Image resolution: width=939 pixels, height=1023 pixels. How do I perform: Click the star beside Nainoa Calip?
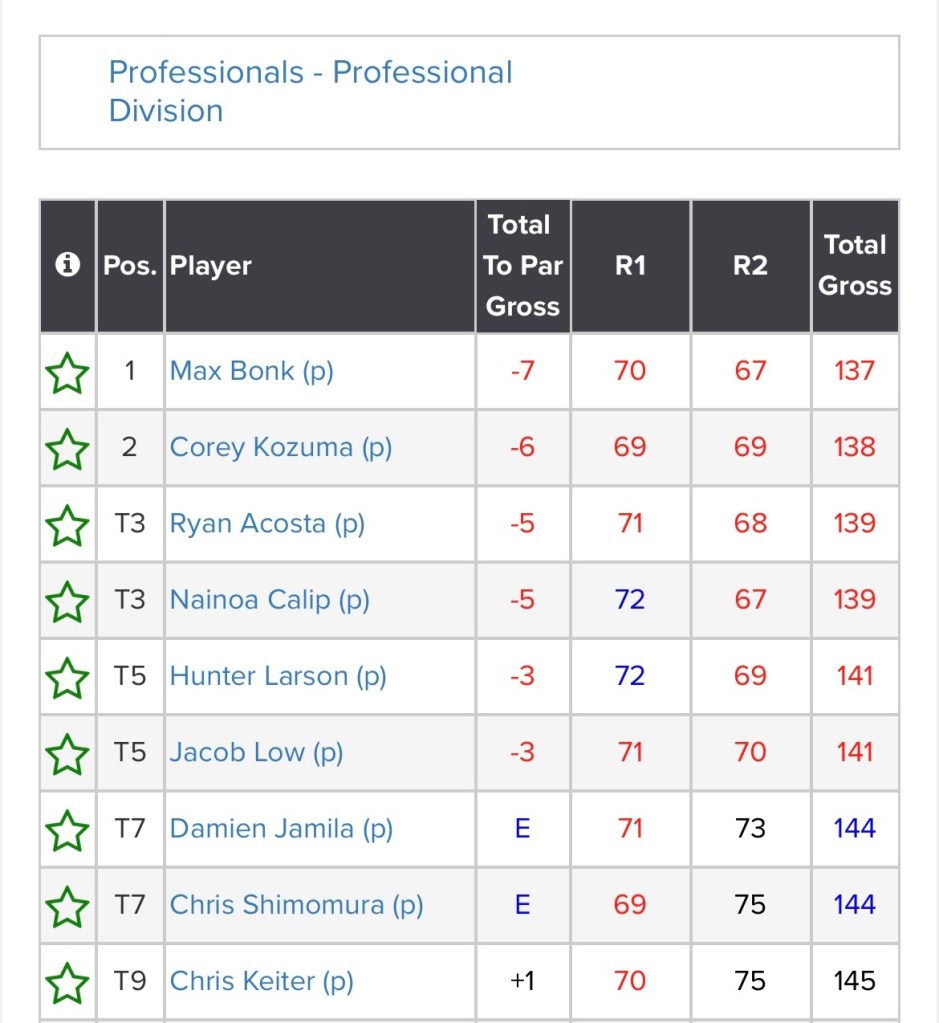[67, 601]
